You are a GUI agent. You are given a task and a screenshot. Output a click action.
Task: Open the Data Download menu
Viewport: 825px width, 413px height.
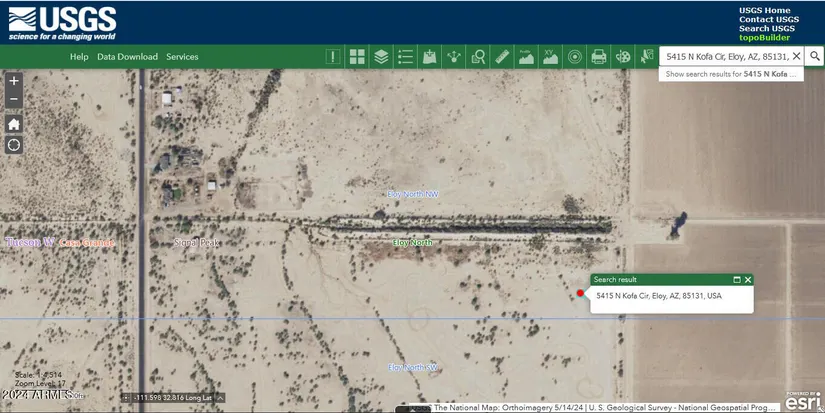127,57
